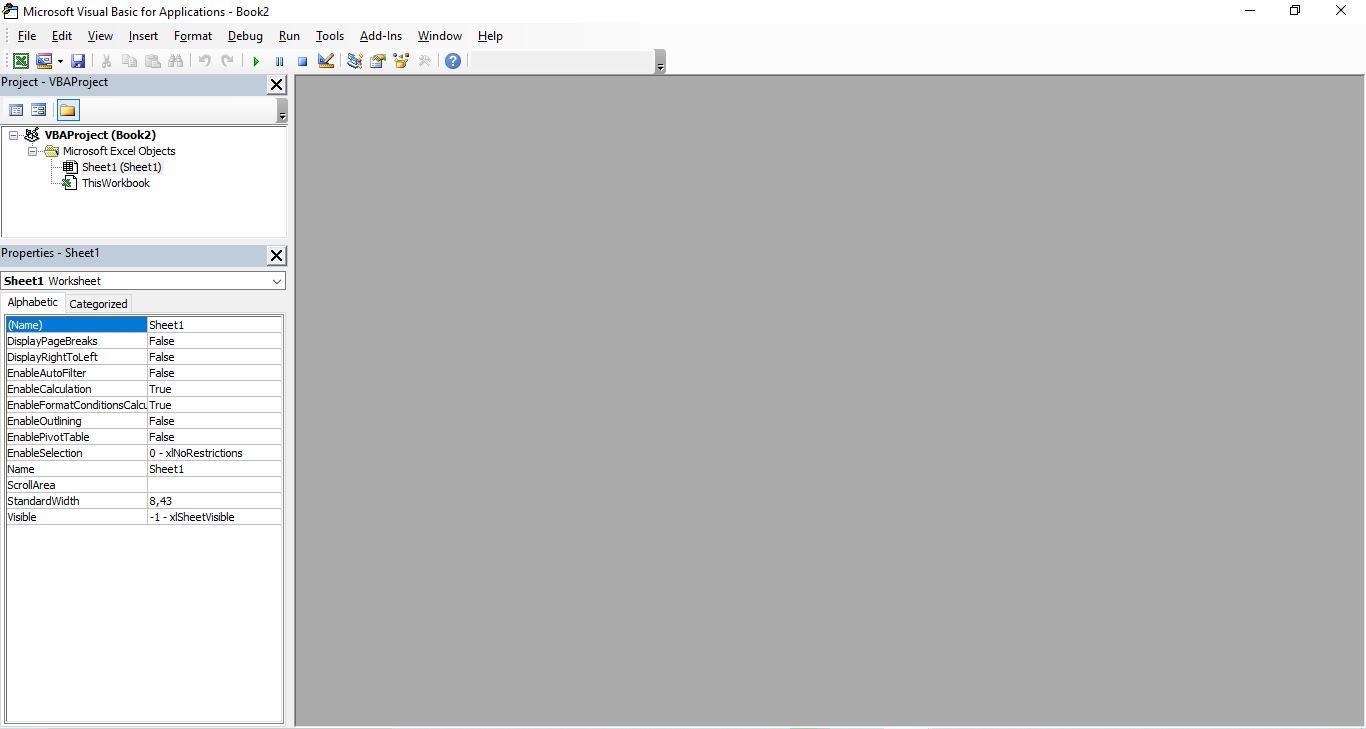Open the Format menu

point(193,36)
